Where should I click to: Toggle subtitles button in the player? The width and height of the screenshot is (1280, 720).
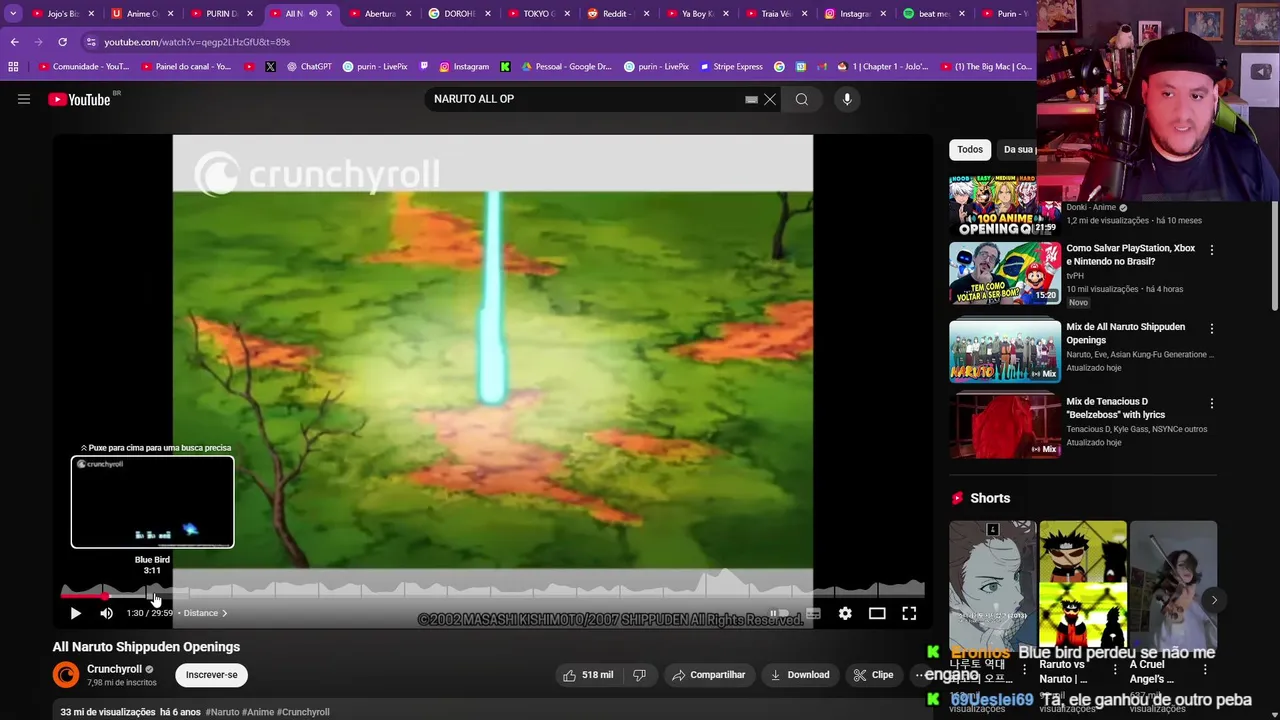click(x=813, y=613)
